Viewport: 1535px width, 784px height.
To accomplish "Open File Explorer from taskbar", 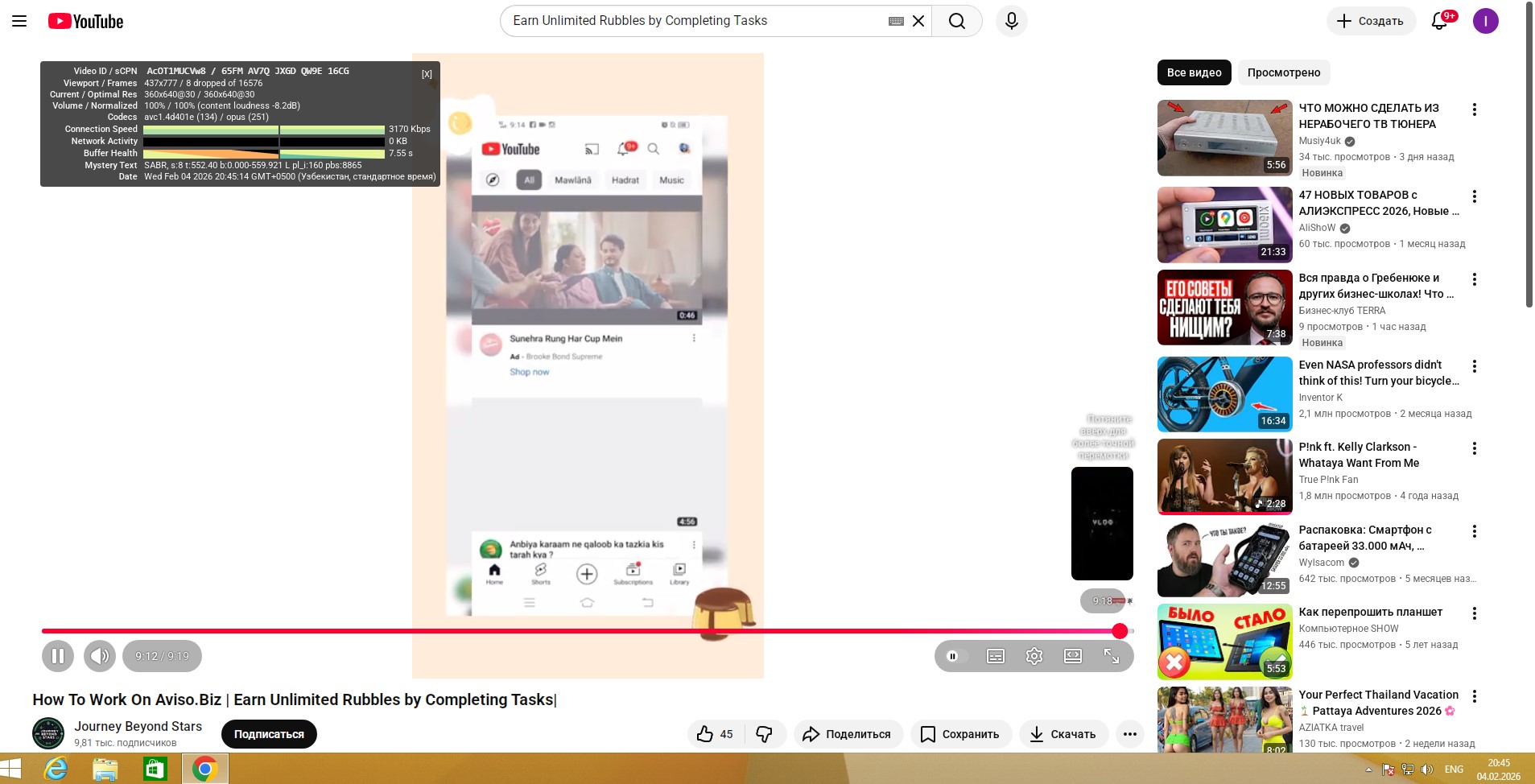I will coord(105,770).
